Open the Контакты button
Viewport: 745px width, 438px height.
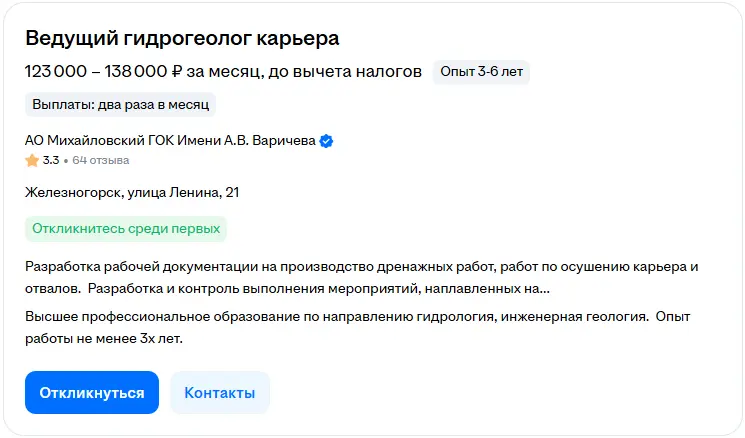click(219, 392)
